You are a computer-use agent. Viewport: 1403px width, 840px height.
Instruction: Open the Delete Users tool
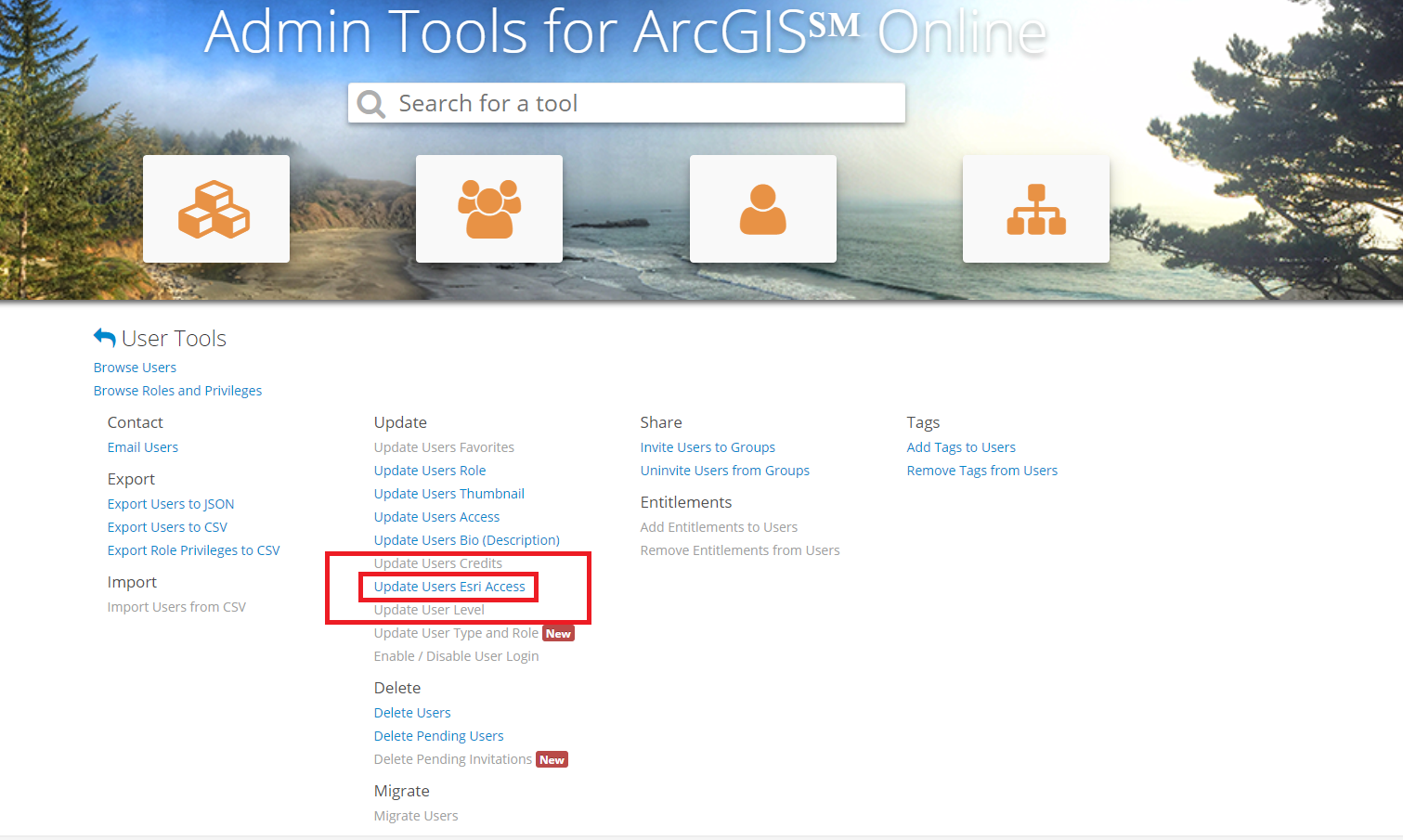coord(412,713)
